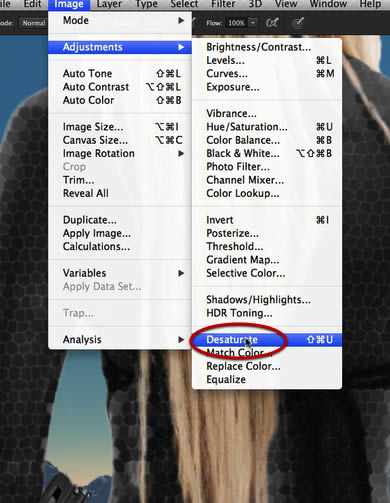Open the View menu

click(286, 4)
